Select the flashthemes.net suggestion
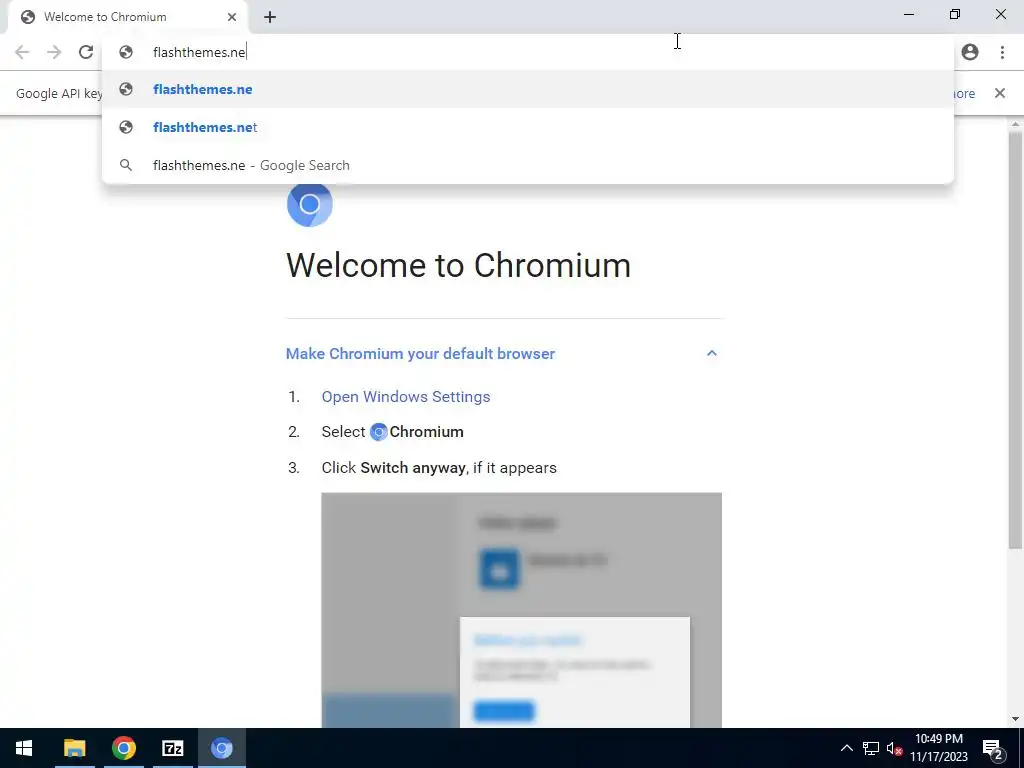1024x768 pixels. (x=528, y=127)
